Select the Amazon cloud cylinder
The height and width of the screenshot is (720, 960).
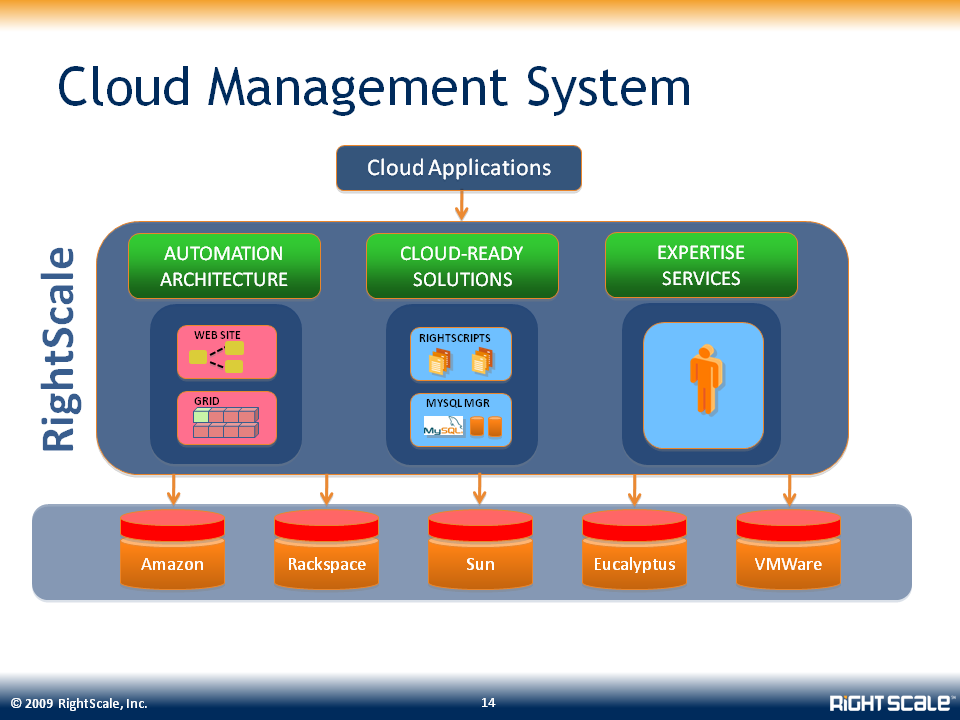click(x=173, y=549)
